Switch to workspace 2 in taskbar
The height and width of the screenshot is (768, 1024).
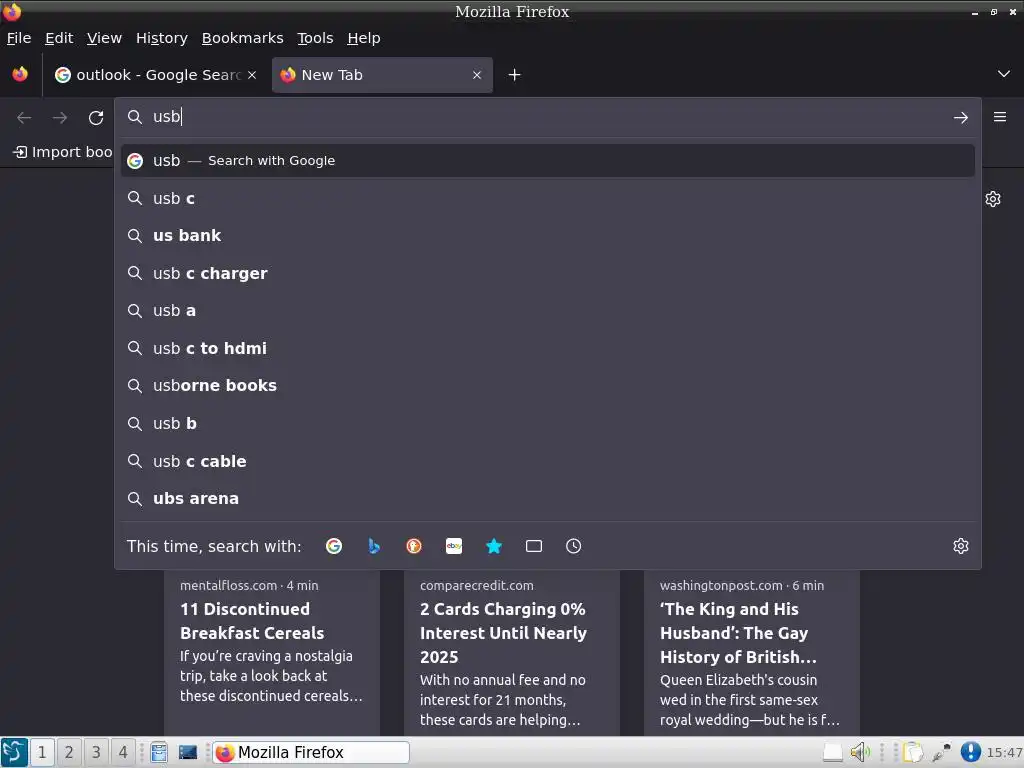tap(69, 752)
